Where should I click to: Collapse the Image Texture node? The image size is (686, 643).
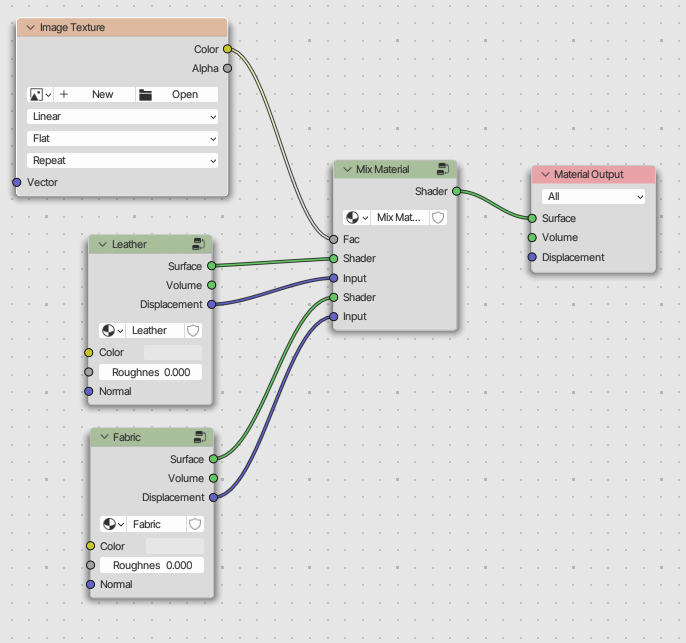(31, 28)
